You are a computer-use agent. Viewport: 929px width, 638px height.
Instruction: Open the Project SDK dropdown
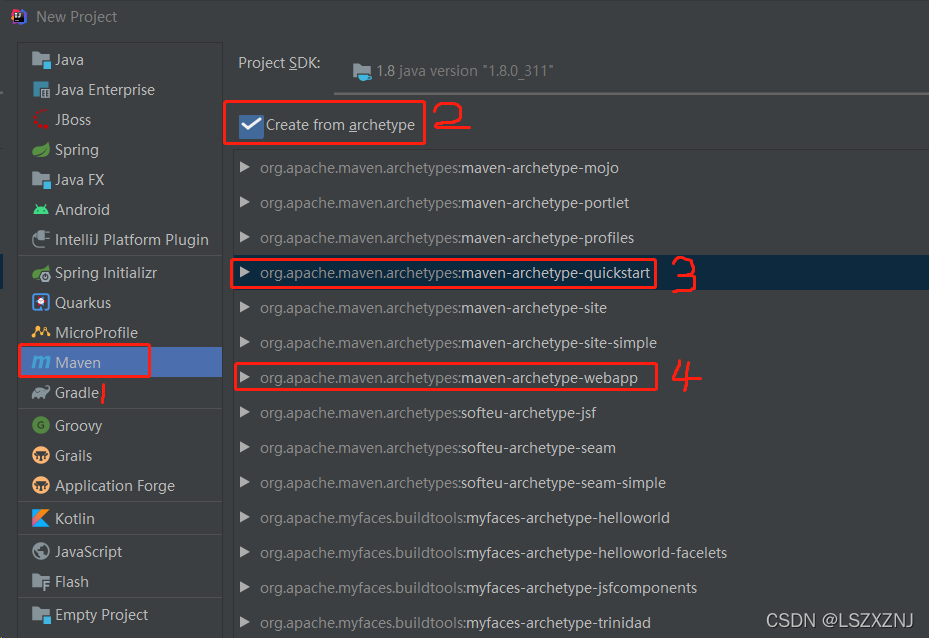coord(631,71)
